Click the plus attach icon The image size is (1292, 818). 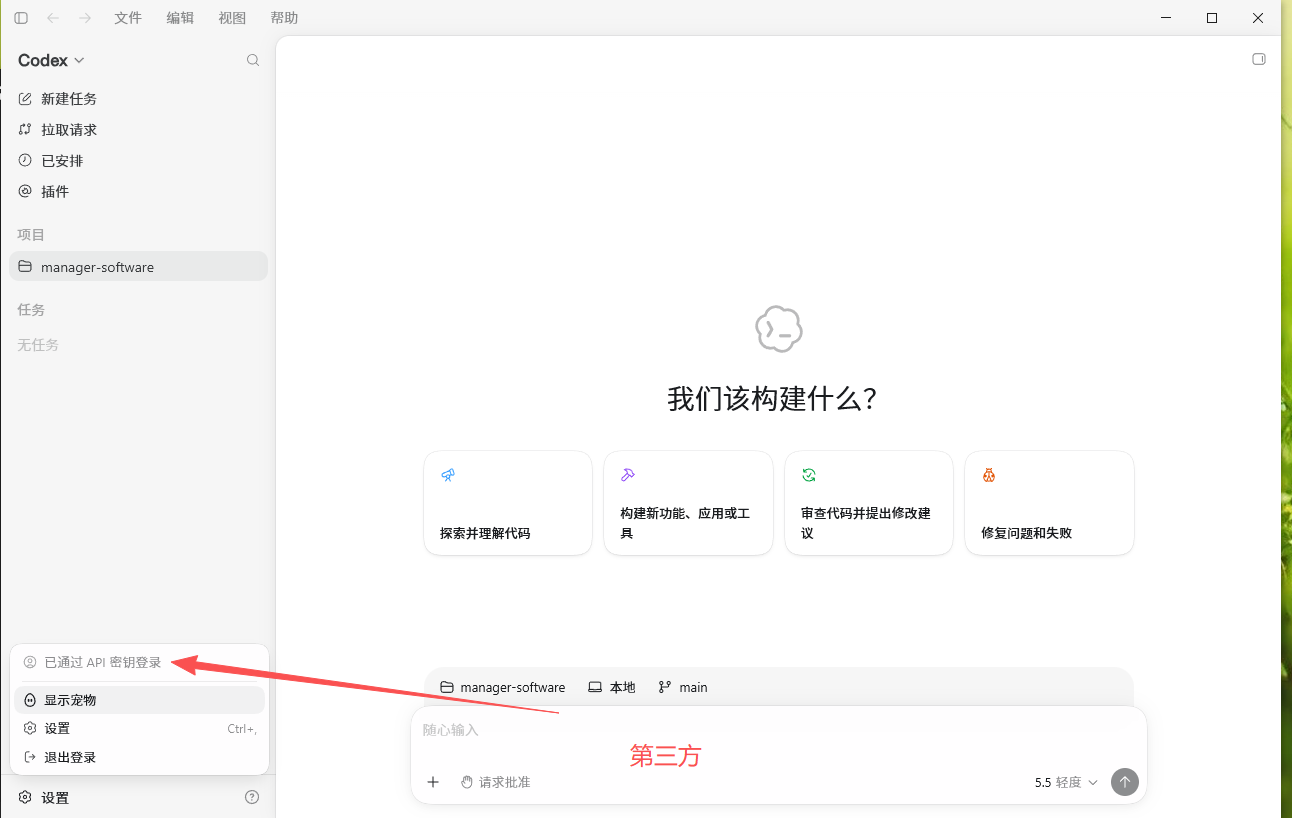[x=433, y=782]
